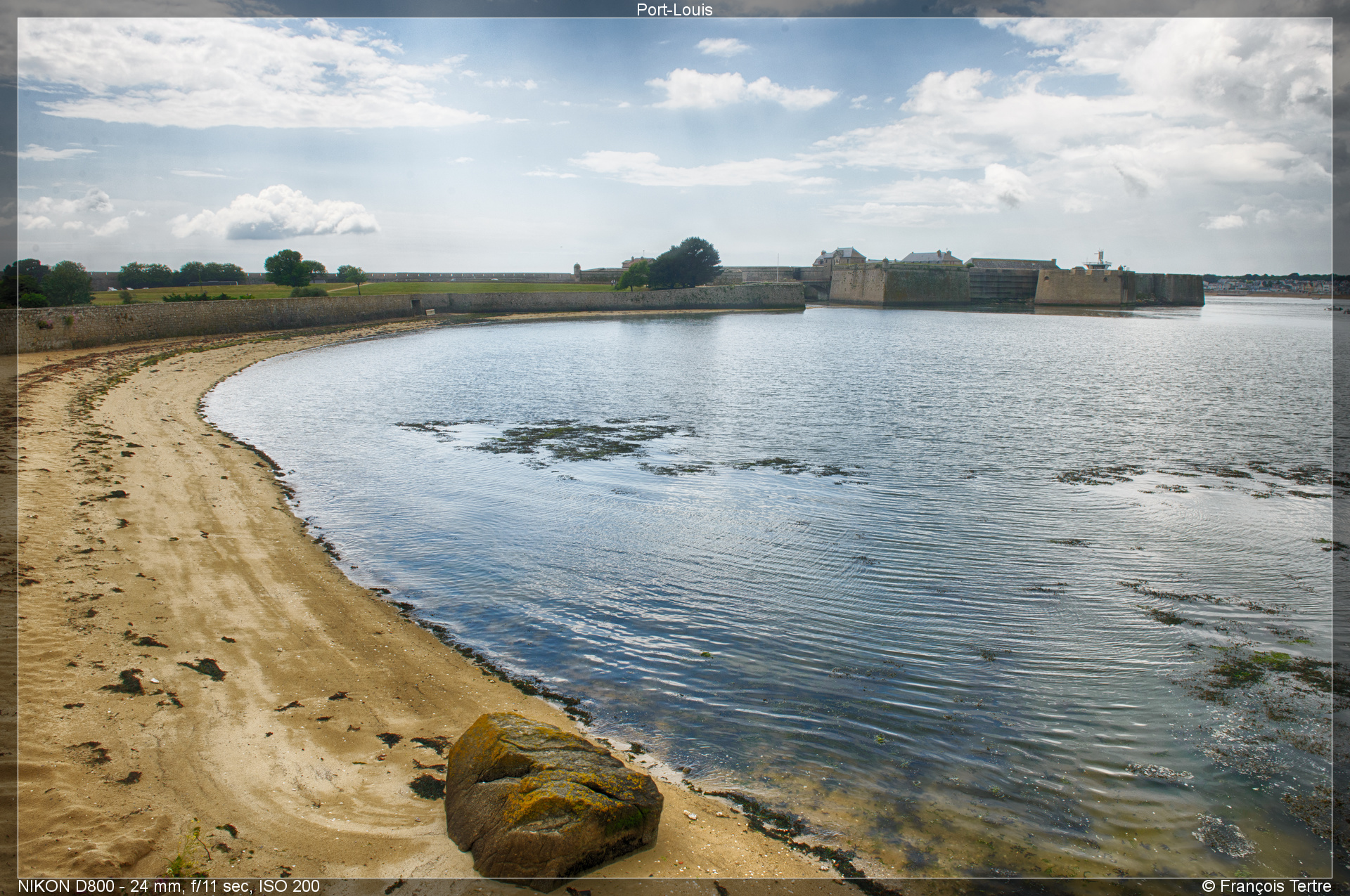Viewport: 1350px width, 896px height.
Task: Click the Port-Louis beach photo
Action: click(x=675, y=448)
